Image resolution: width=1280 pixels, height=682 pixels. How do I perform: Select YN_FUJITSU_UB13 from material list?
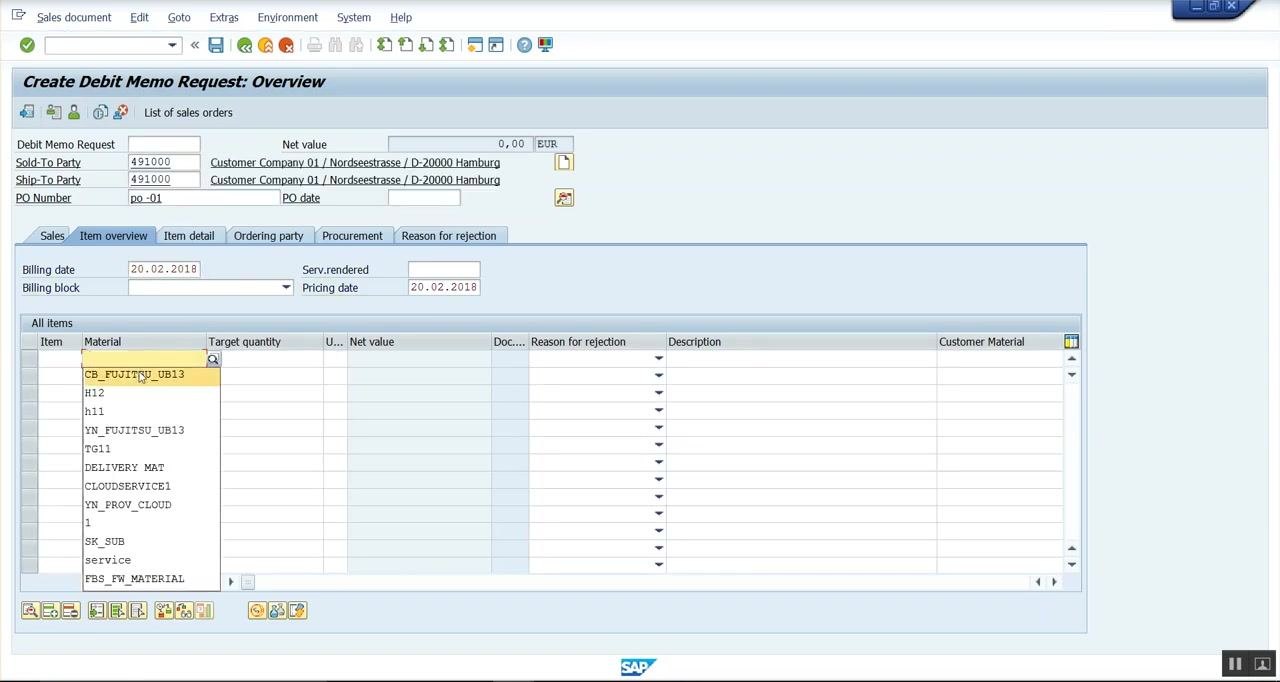(x=150, y=430)
